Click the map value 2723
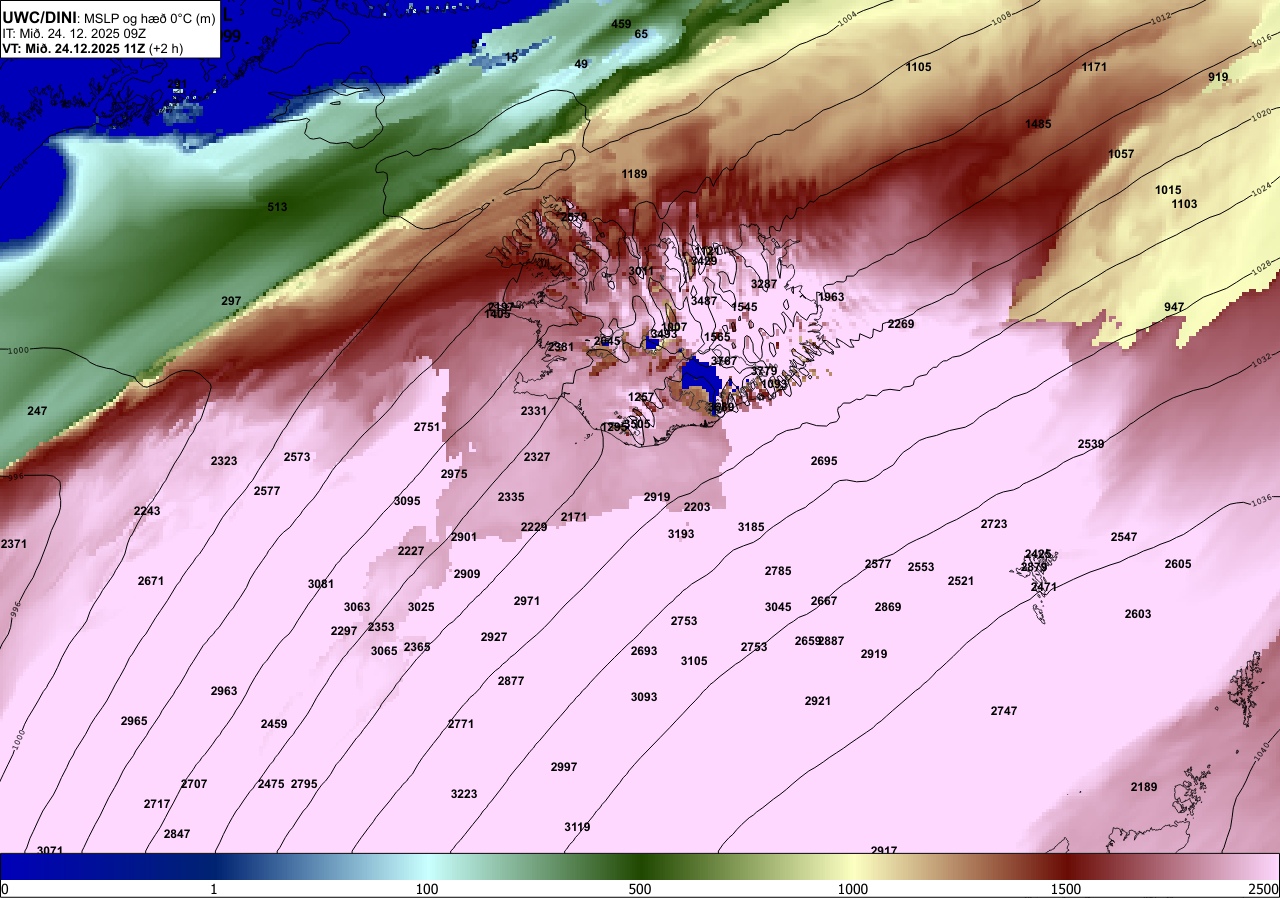1280x898 pixels. click(x=994, y=524)
